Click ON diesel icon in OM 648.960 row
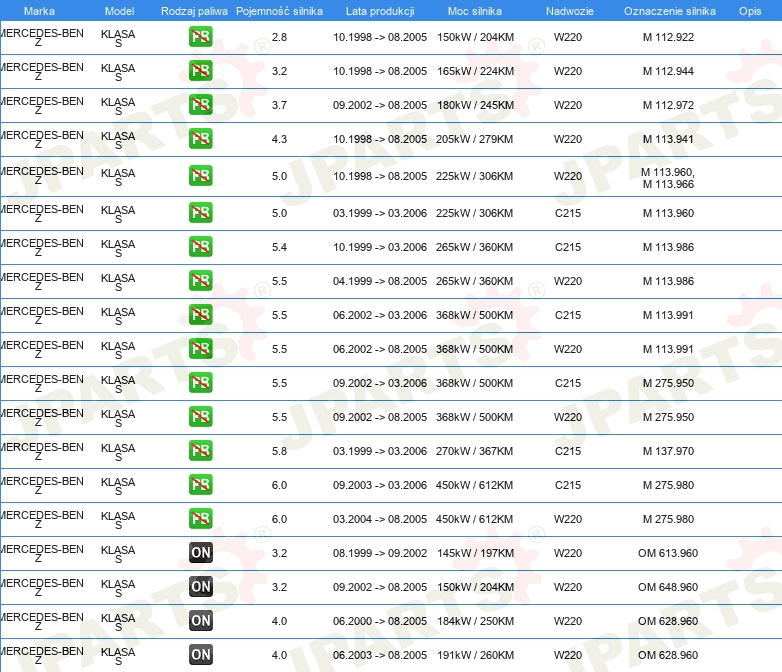The width and height of the screenshot is (782, 672). coord(200,586)
